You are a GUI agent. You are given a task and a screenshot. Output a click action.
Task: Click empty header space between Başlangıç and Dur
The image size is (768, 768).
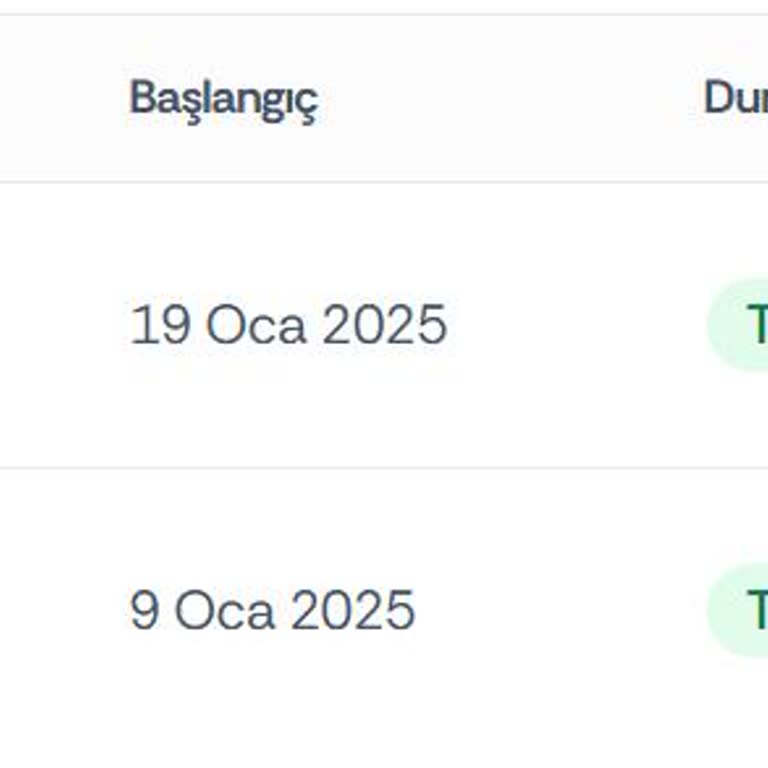[510, 98]
